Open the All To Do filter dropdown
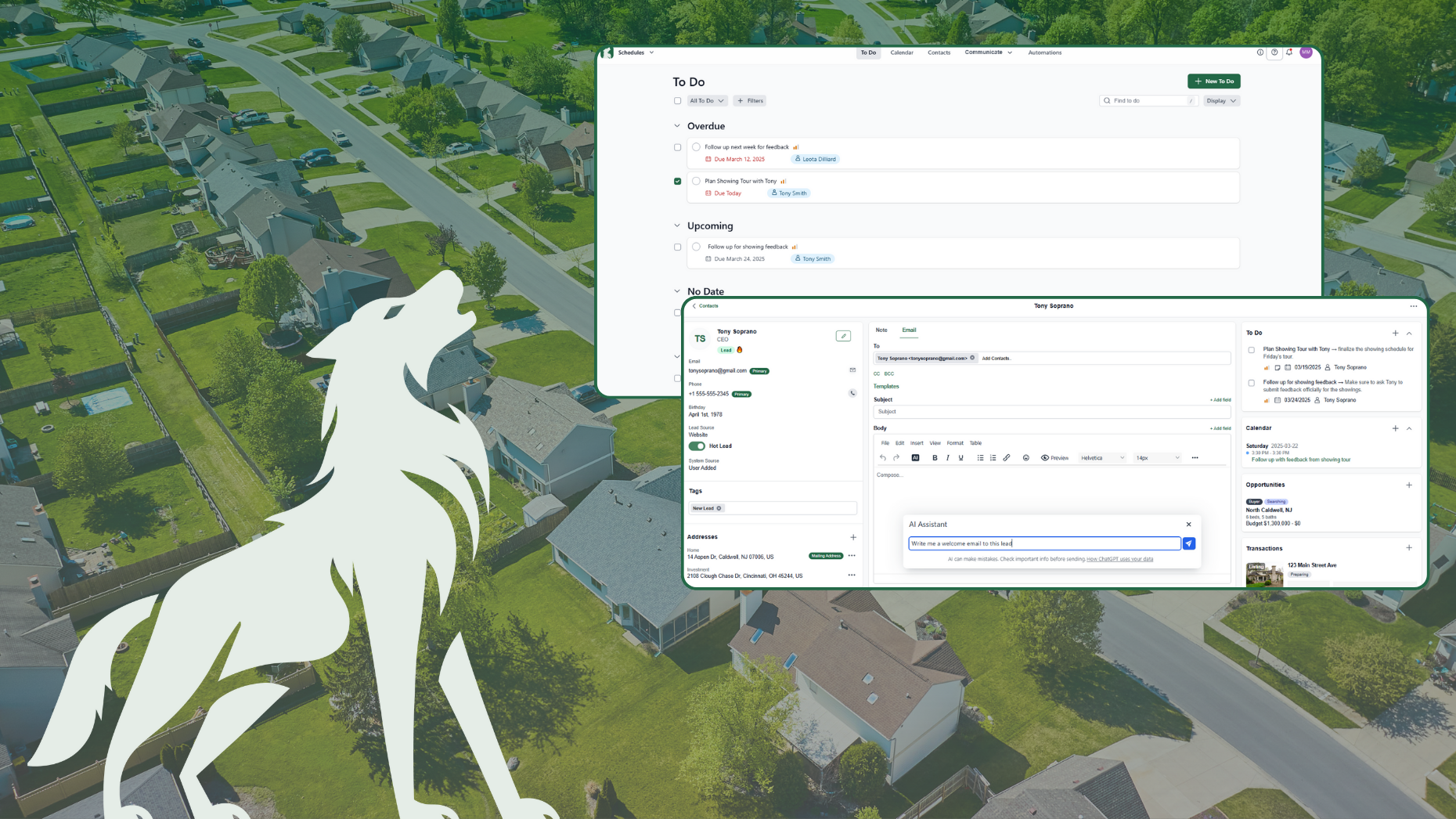 708,101
